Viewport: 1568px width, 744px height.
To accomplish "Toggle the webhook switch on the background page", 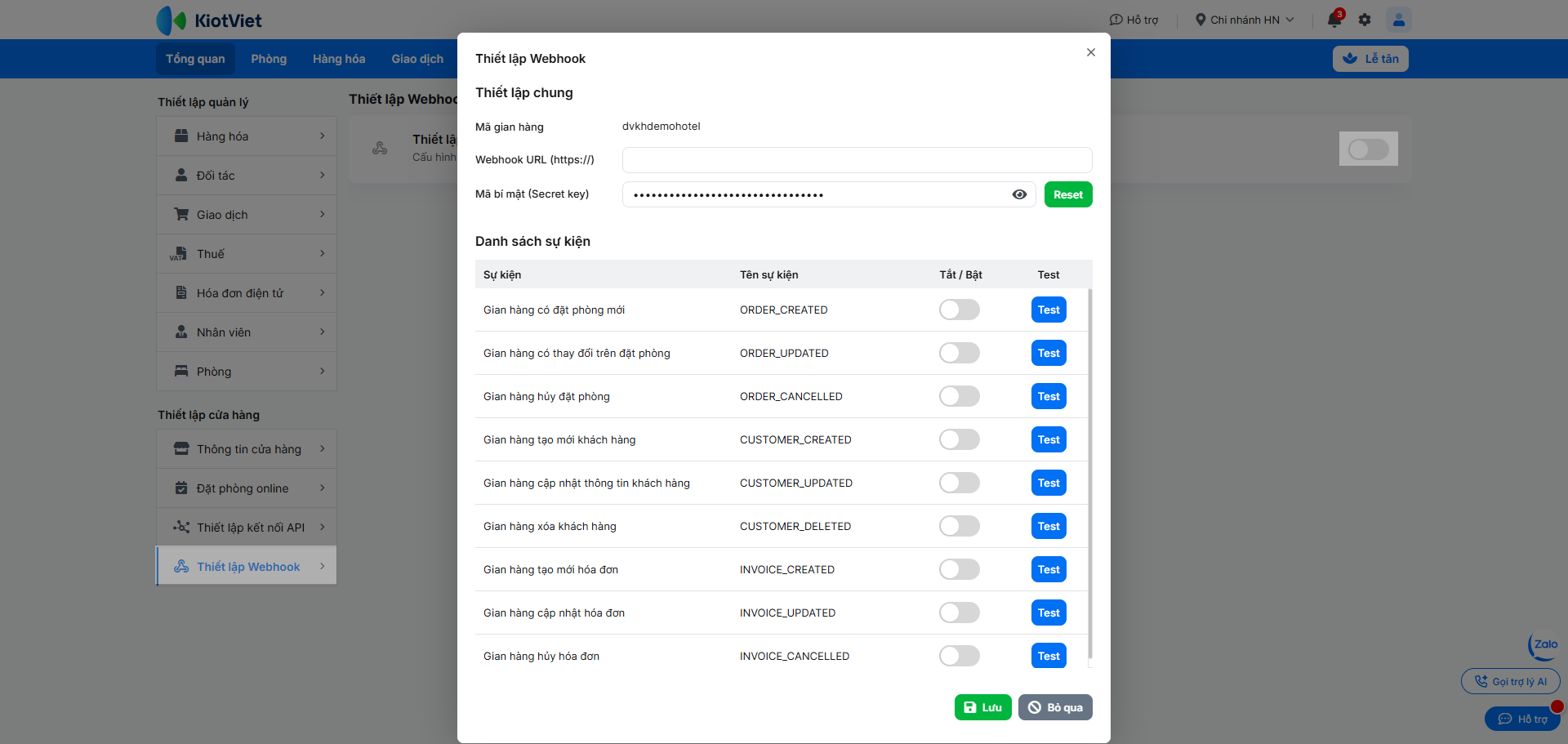I will 1369,149.
